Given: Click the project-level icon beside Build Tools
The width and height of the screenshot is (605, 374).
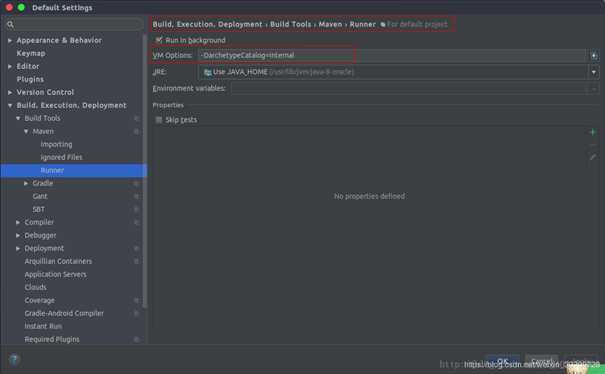Looking at the screenshot, I should pos(136,118).
